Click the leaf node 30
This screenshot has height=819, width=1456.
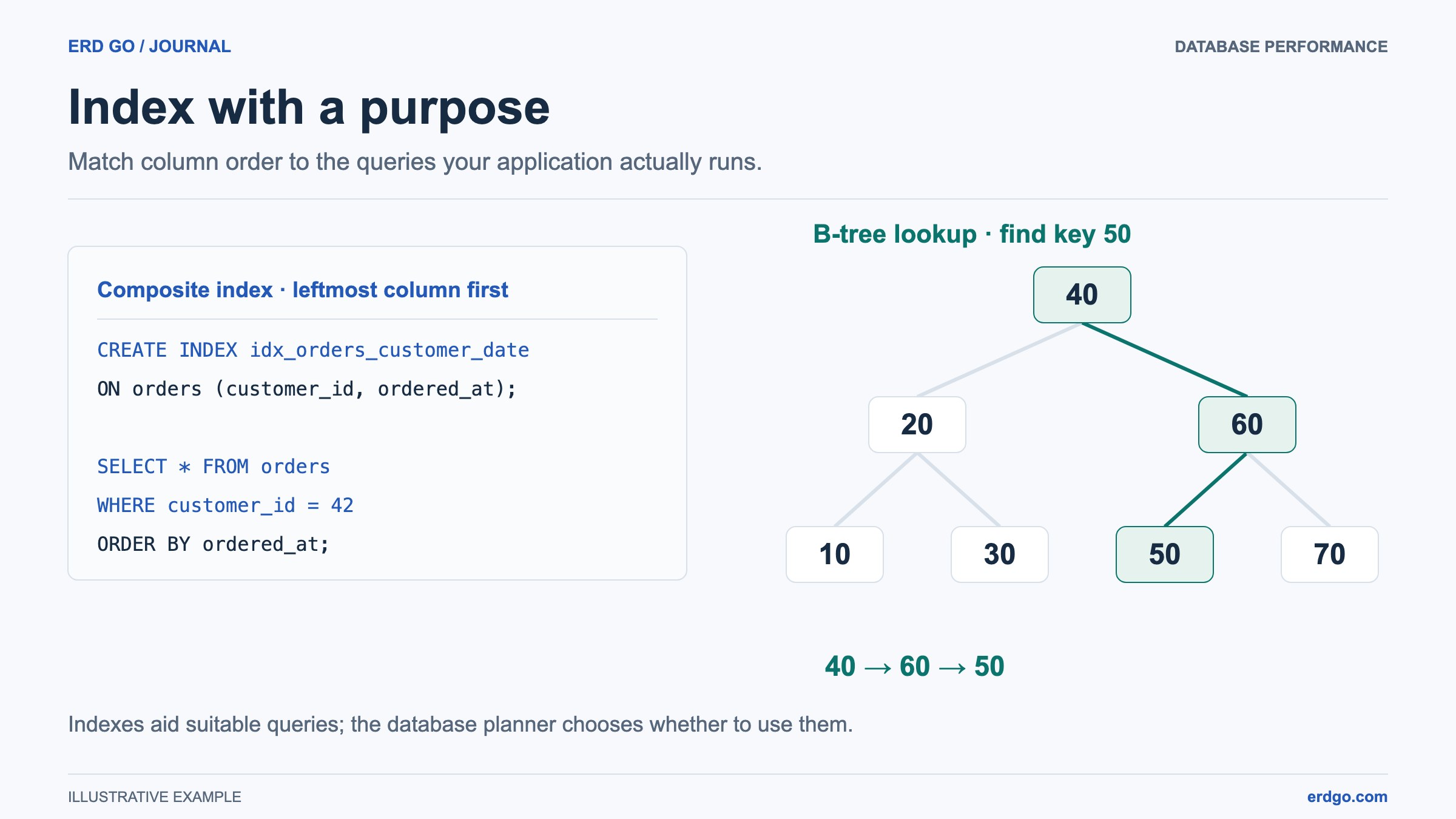coord(999,554)
